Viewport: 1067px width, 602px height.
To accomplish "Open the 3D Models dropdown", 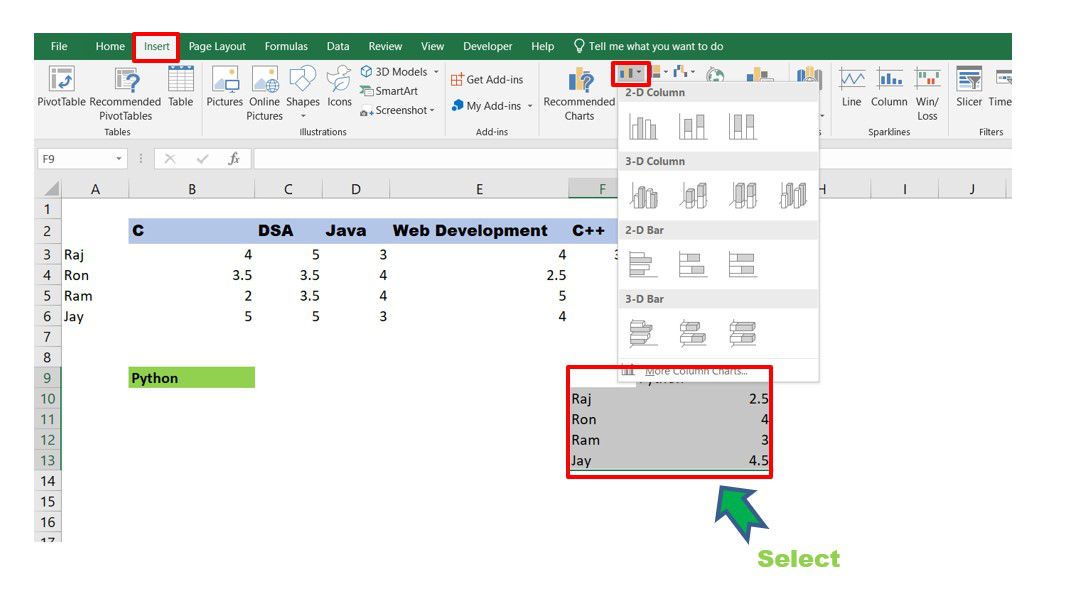I will 436,72.
